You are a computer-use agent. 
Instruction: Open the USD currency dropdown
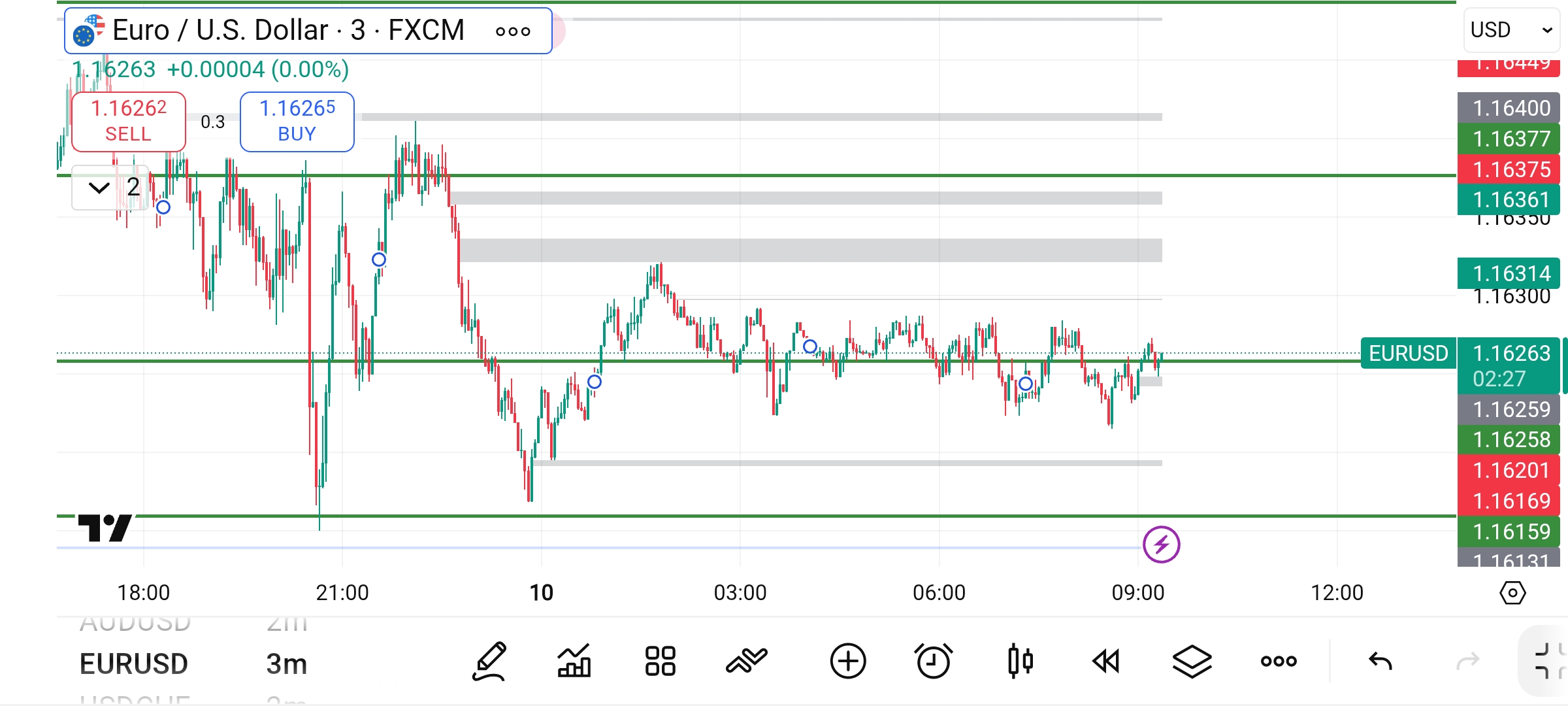coord(1511,30)
